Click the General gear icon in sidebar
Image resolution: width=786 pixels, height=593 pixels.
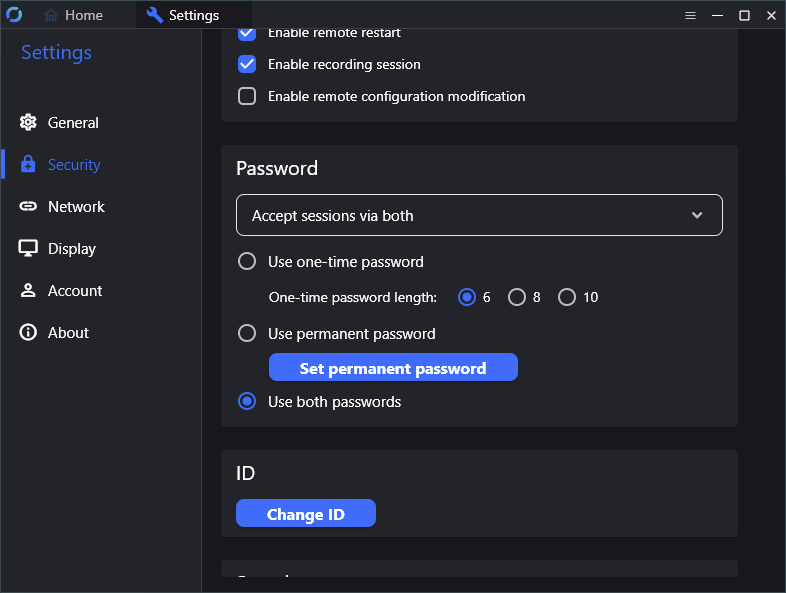coord(29,123)
